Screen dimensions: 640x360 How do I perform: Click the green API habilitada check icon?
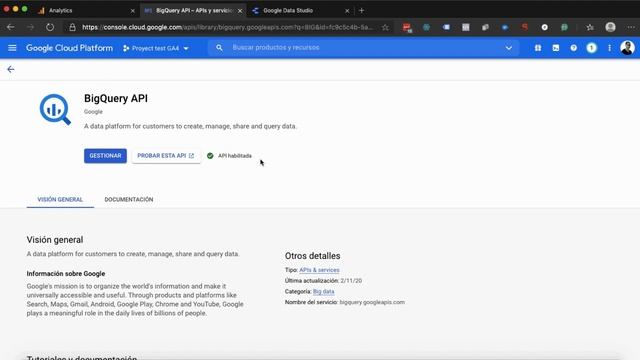pos(210,156)
